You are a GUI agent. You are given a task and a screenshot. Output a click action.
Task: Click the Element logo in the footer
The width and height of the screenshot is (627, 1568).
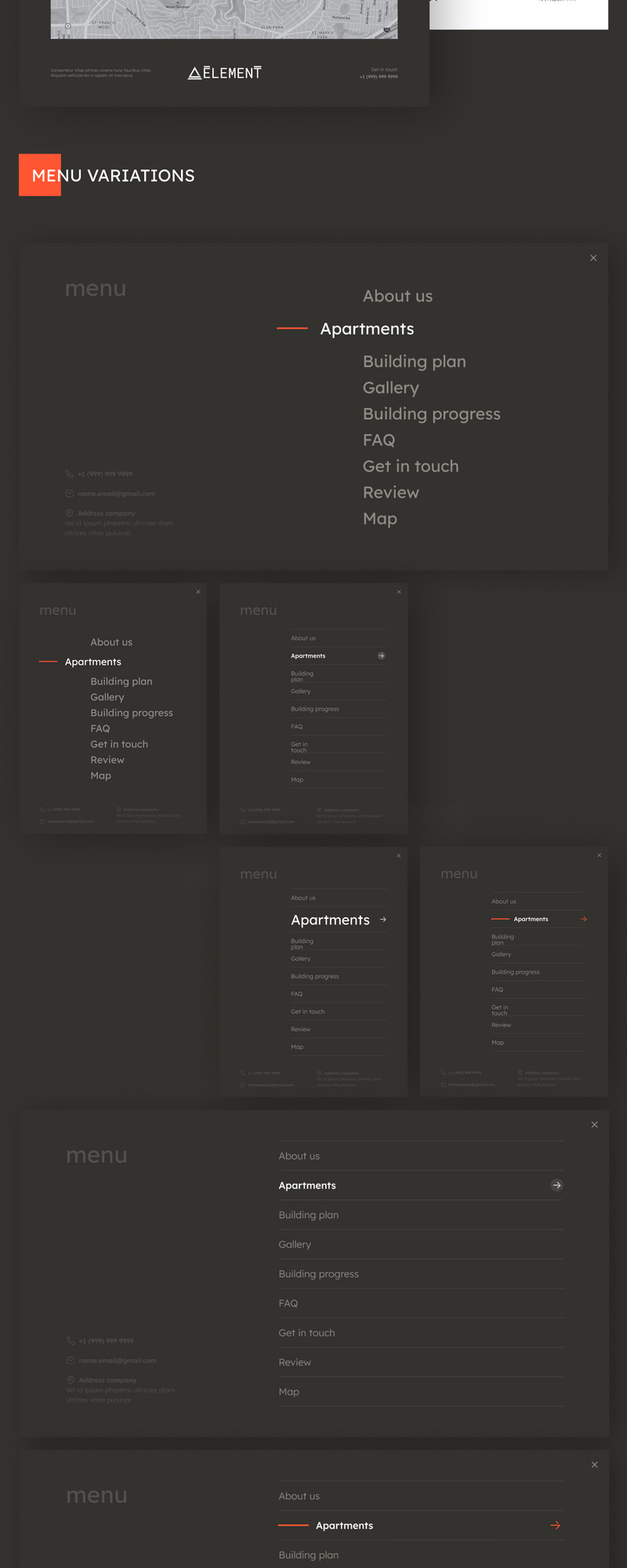(224, 73)
